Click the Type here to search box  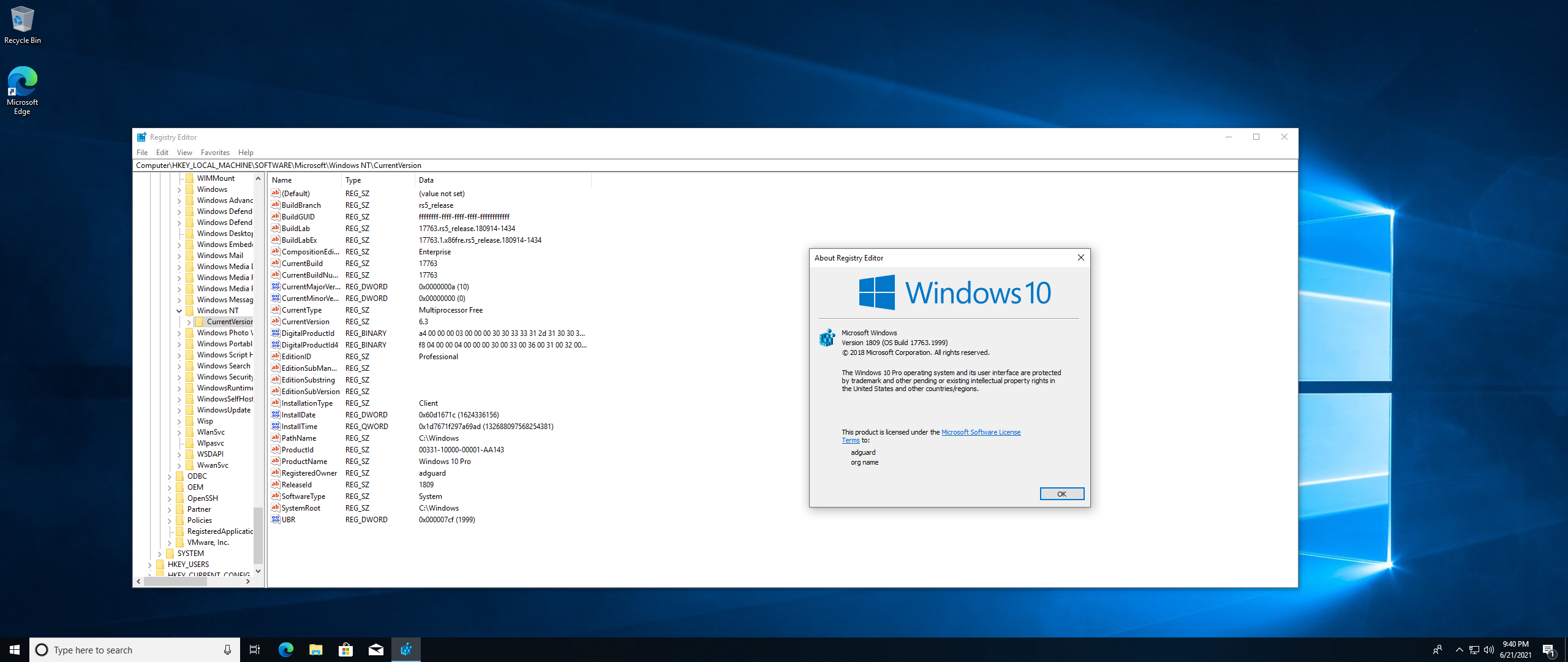tap(134, 650)
